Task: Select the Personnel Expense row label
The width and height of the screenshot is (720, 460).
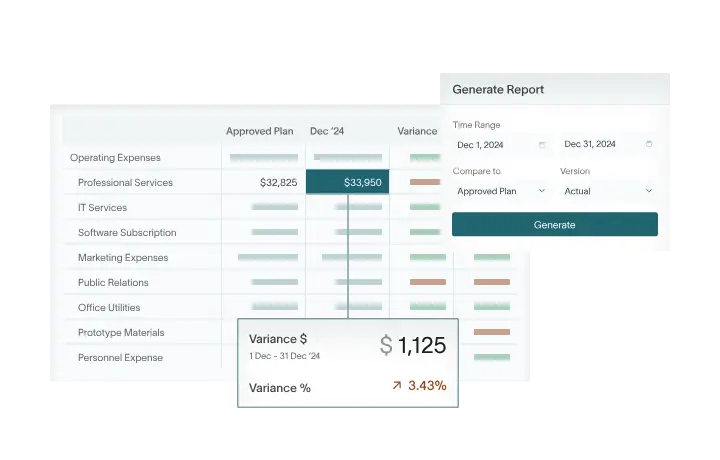Action: point(120,358)
